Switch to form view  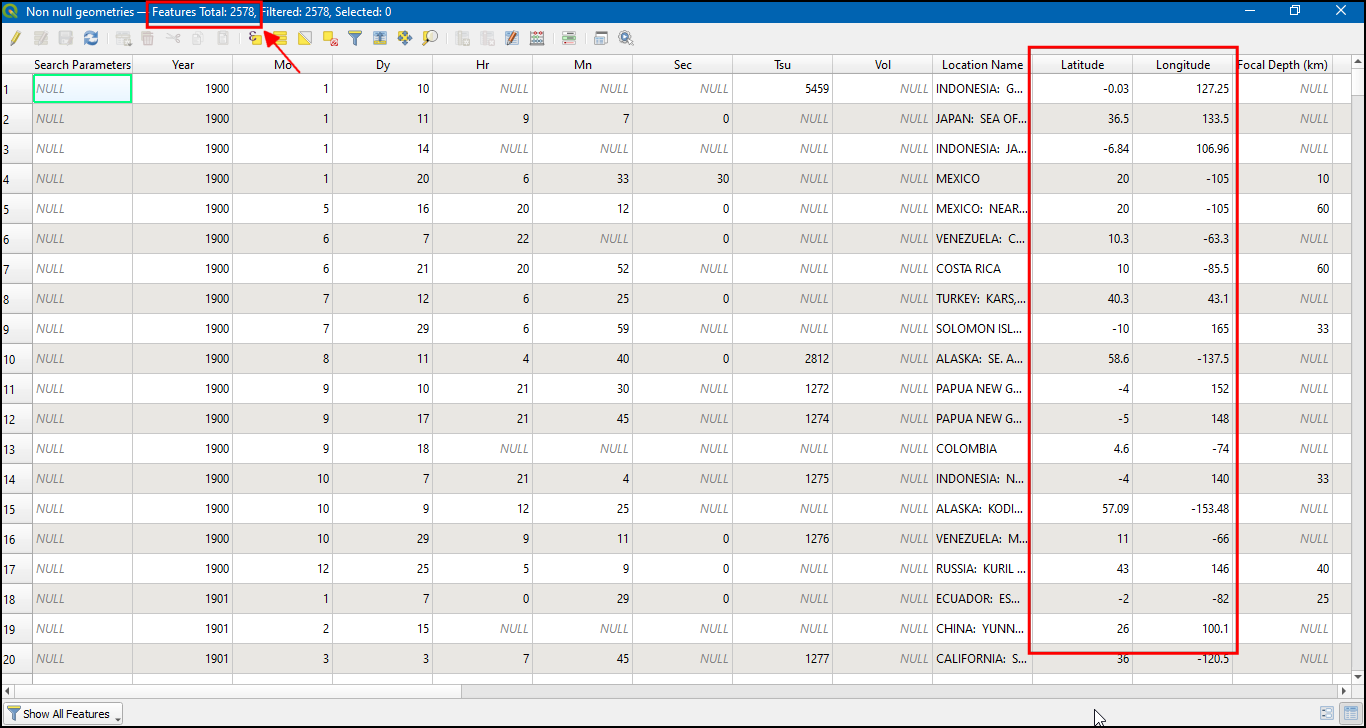click(x=1327, y=714)
